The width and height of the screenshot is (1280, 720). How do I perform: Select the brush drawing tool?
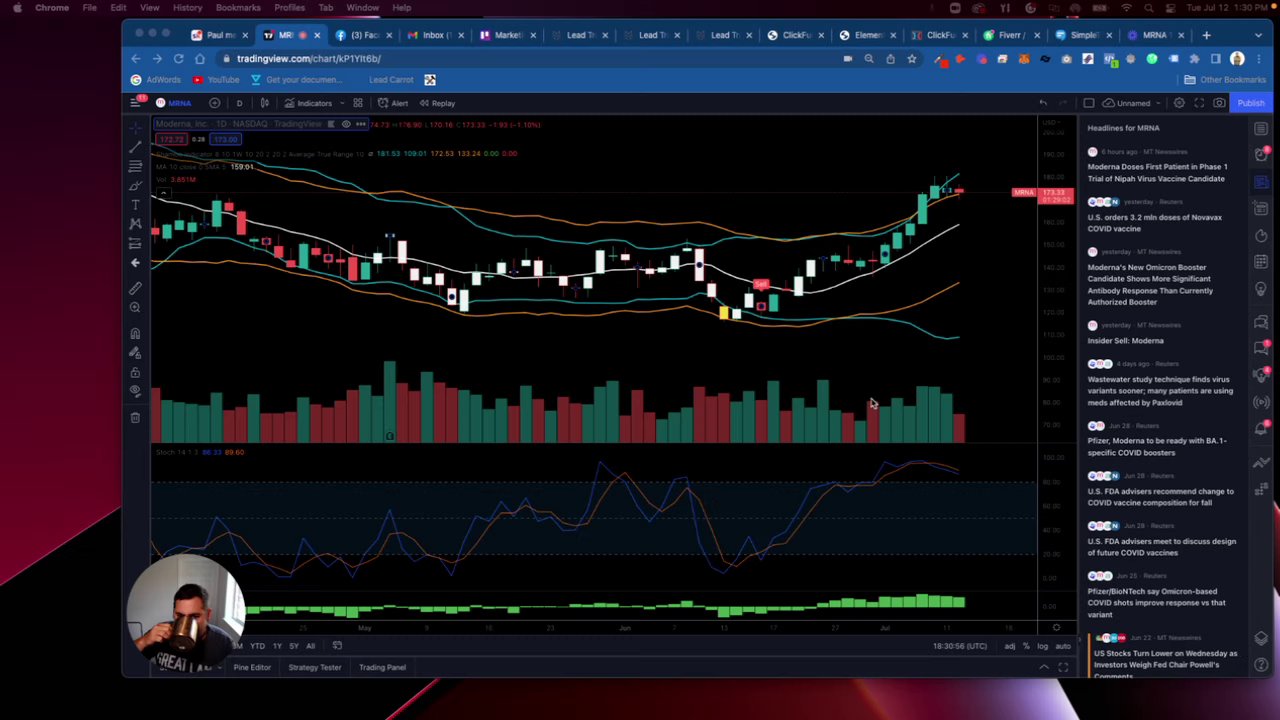tap(135, 185)
